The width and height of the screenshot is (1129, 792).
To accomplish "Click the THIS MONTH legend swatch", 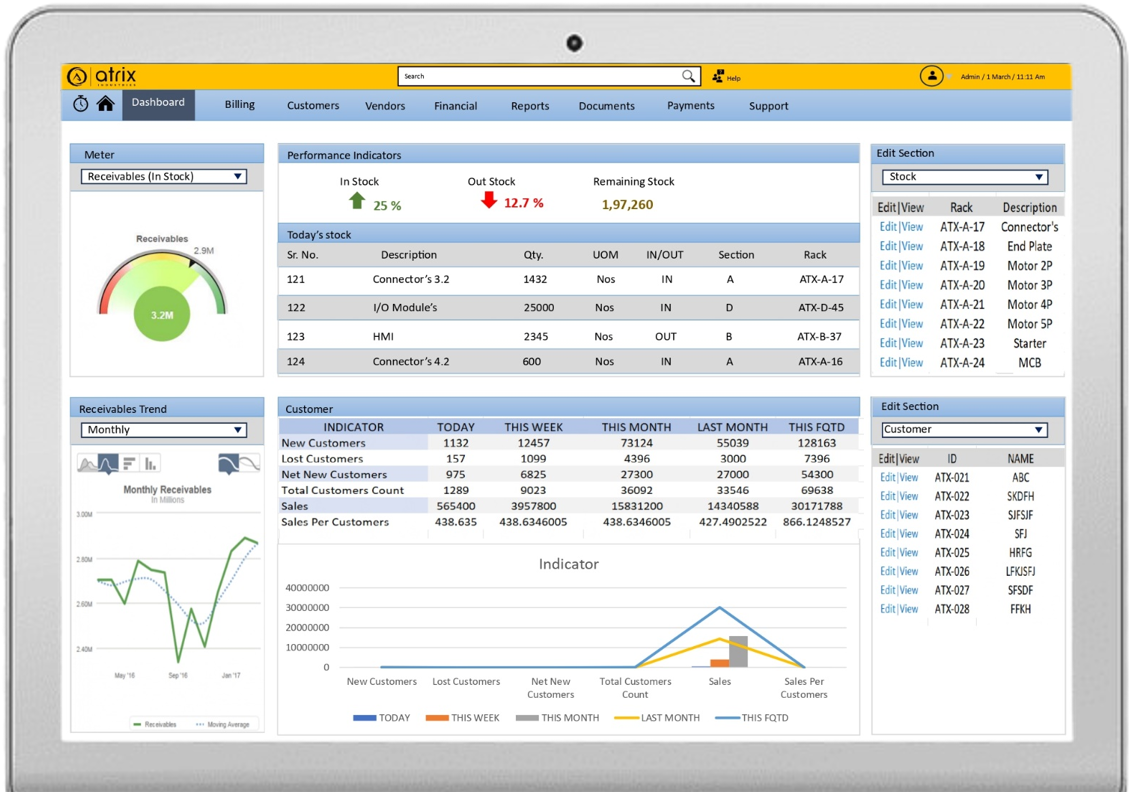I will [527, 718].
